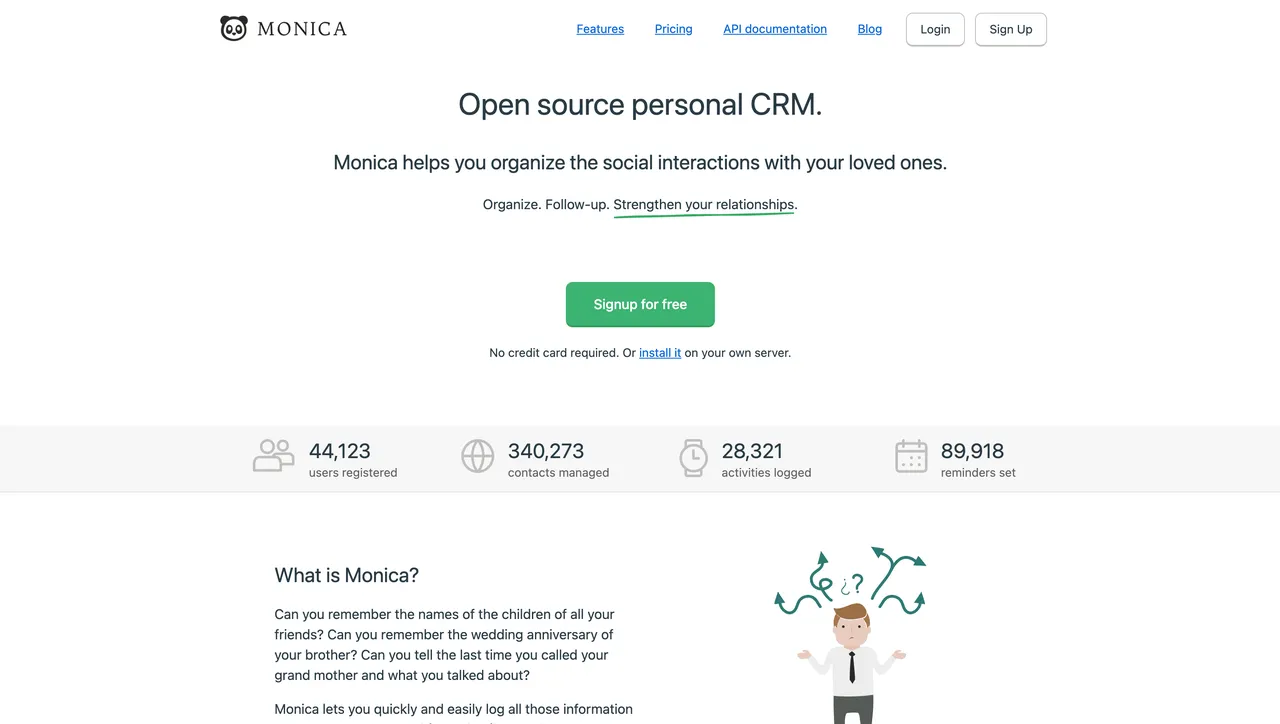This screenshot has width=1280, height=724.
Task: Click the 89,918 reminders set stat
Action: (x=978, y=460)
